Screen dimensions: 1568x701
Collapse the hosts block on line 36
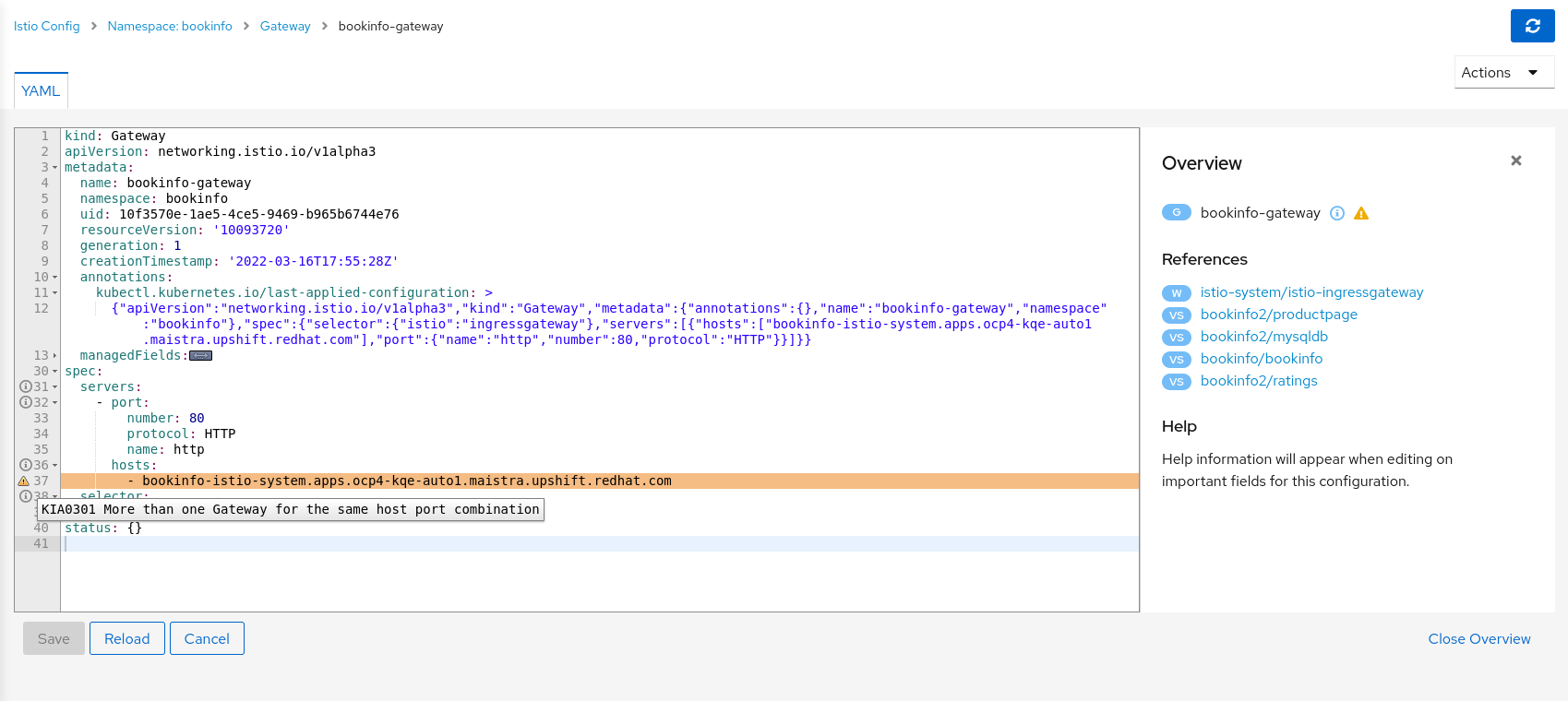(54, 466)
